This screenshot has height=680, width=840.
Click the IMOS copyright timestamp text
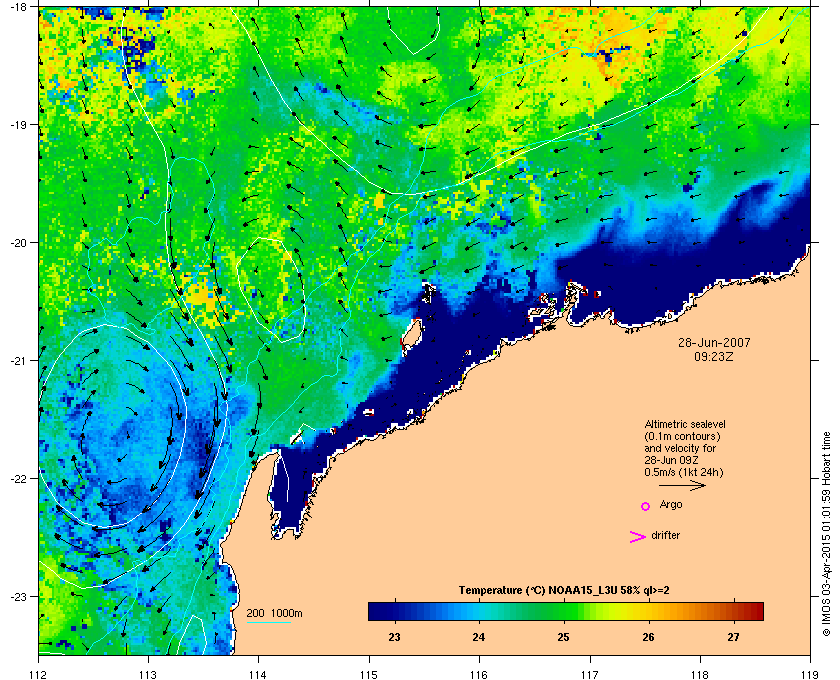[826, 534]
